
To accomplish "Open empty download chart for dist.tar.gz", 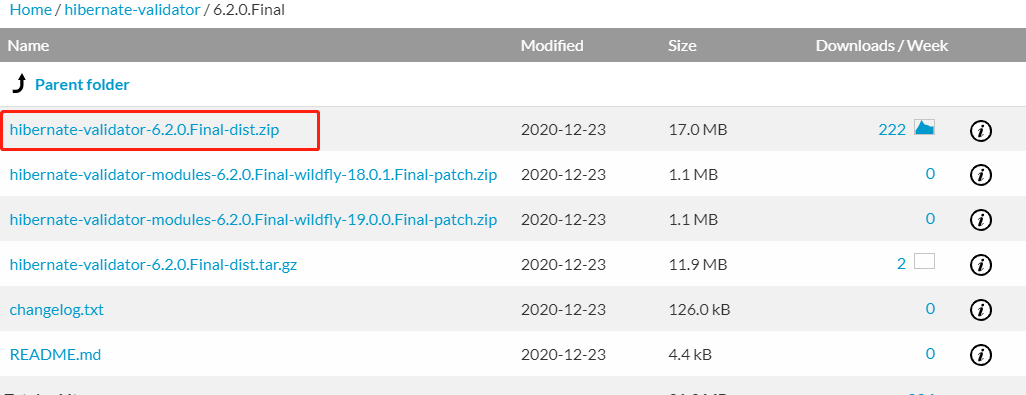I will (x=924, y=262).
